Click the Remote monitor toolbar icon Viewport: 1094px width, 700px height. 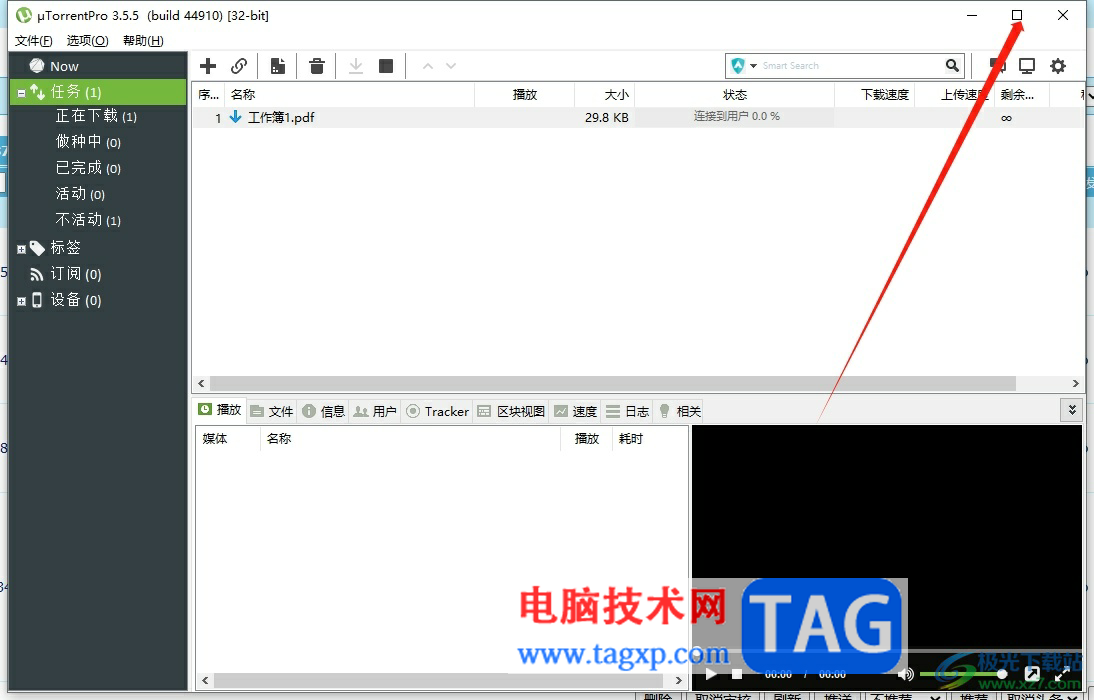coord(1027,66)
